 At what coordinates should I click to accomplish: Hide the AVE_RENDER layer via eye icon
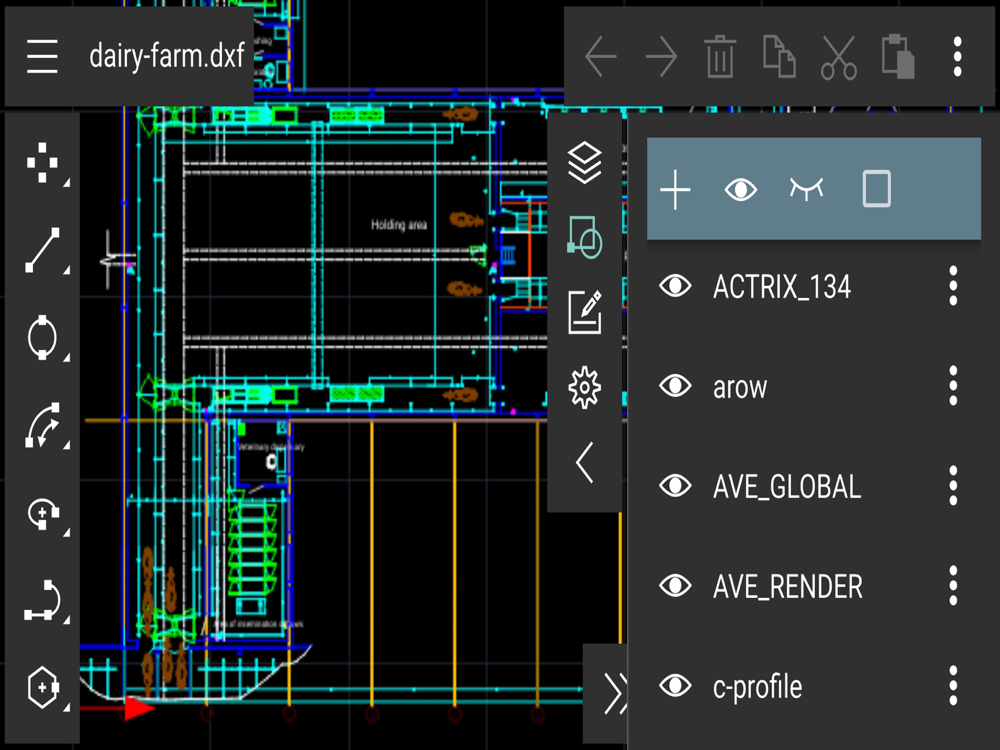click(x=675, y=585)
